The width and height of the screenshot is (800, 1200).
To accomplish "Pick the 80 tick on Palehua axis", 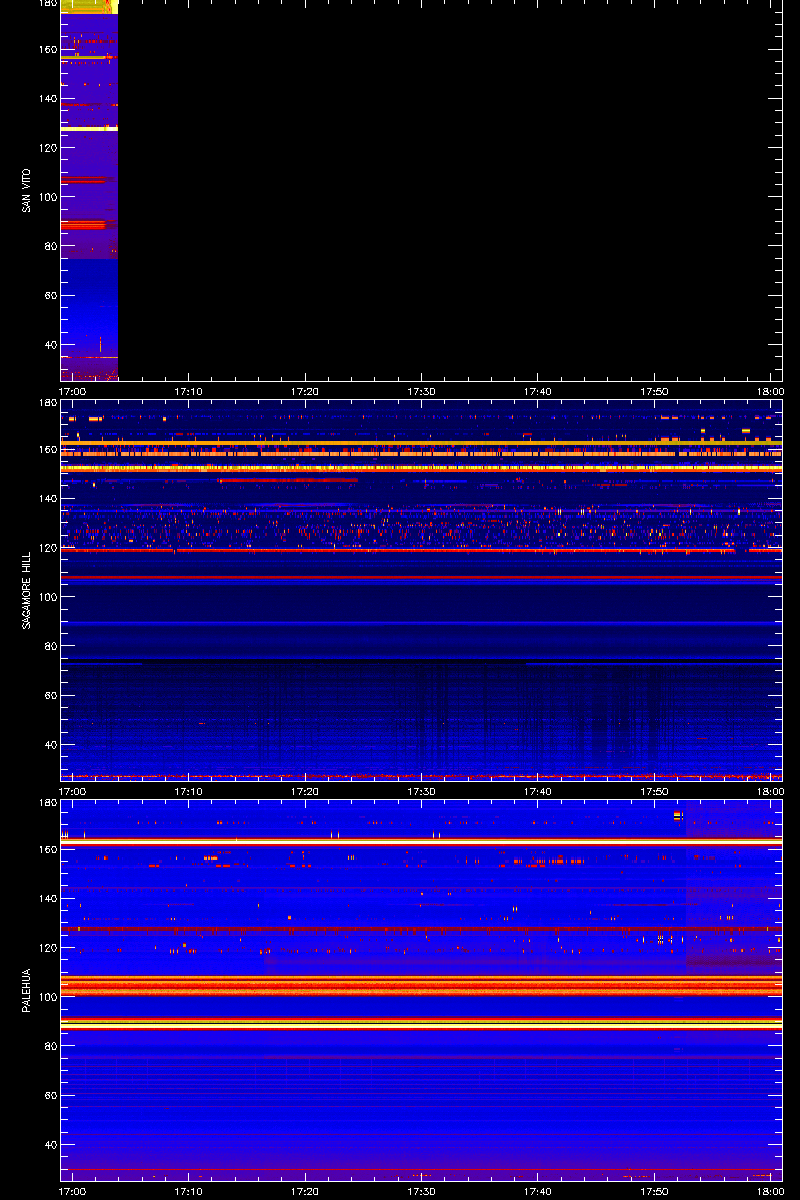I will point(49,1046).
